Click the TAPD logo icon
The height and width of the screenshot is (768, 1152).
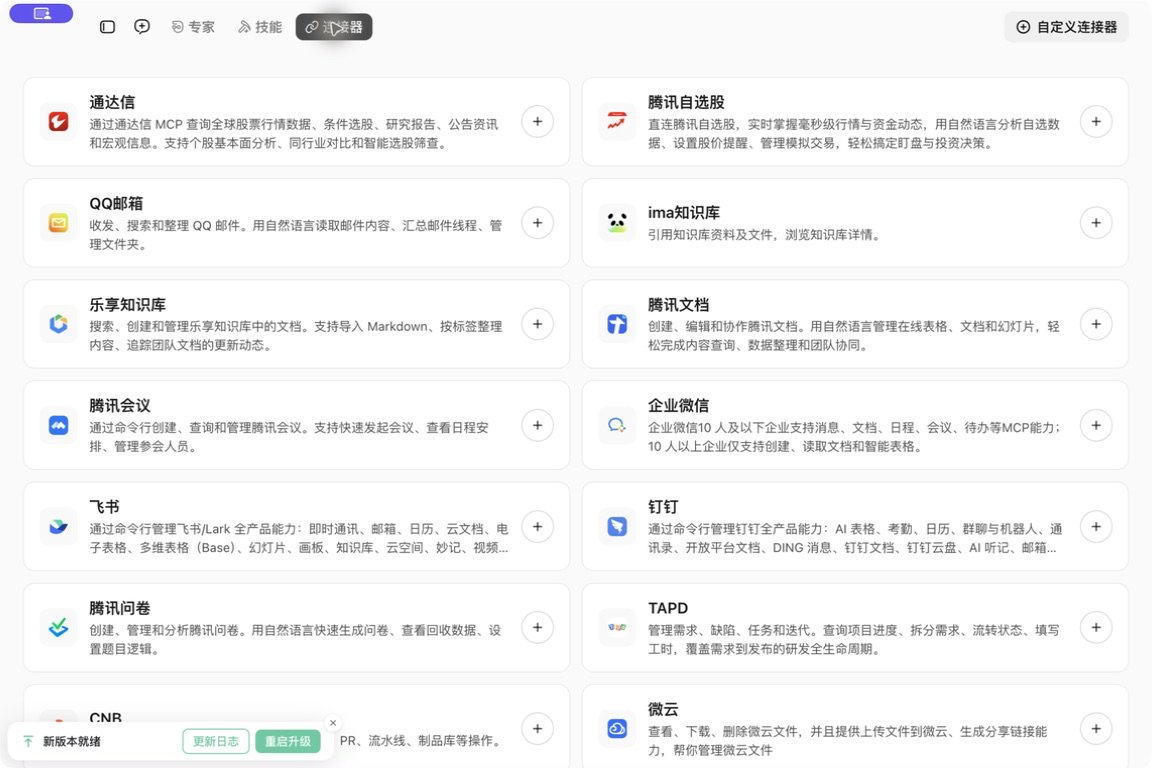[617, 628]
